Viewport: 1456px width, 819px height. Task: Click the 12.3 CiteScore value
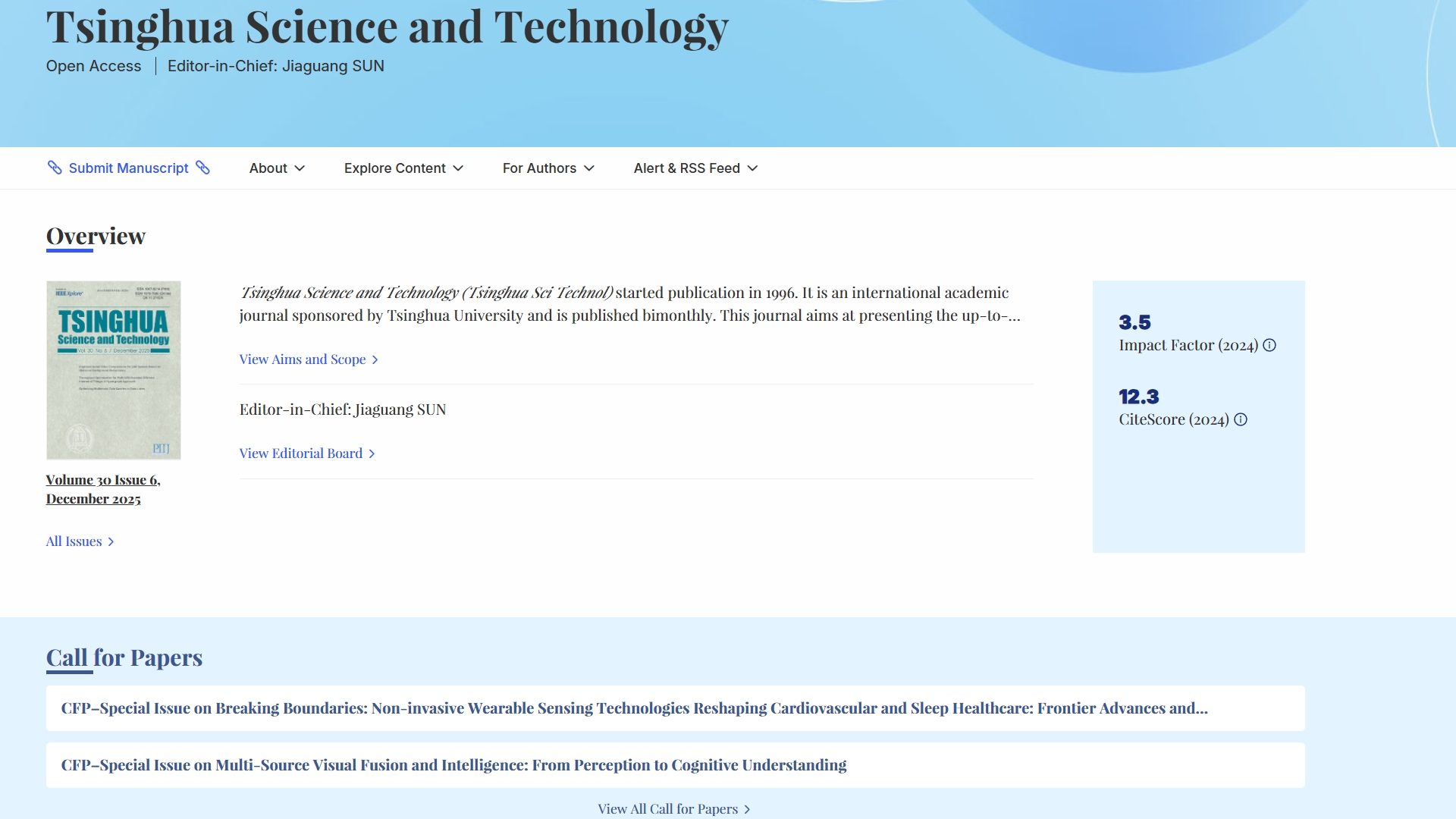[1139, 397]
